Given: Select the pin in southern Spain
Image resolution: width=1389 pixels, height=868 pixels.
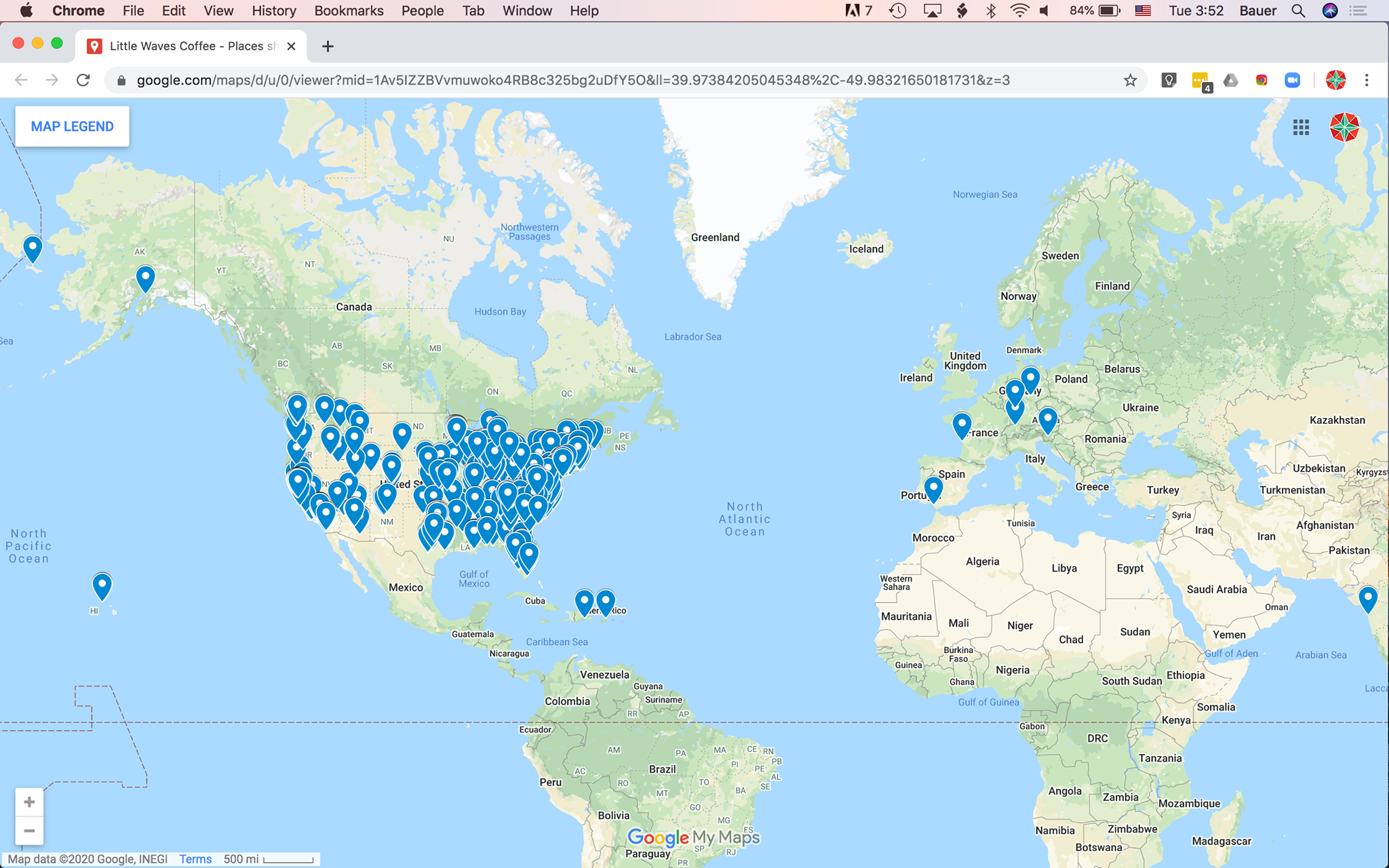Looking at the screenshot, I should pos(933,490).
